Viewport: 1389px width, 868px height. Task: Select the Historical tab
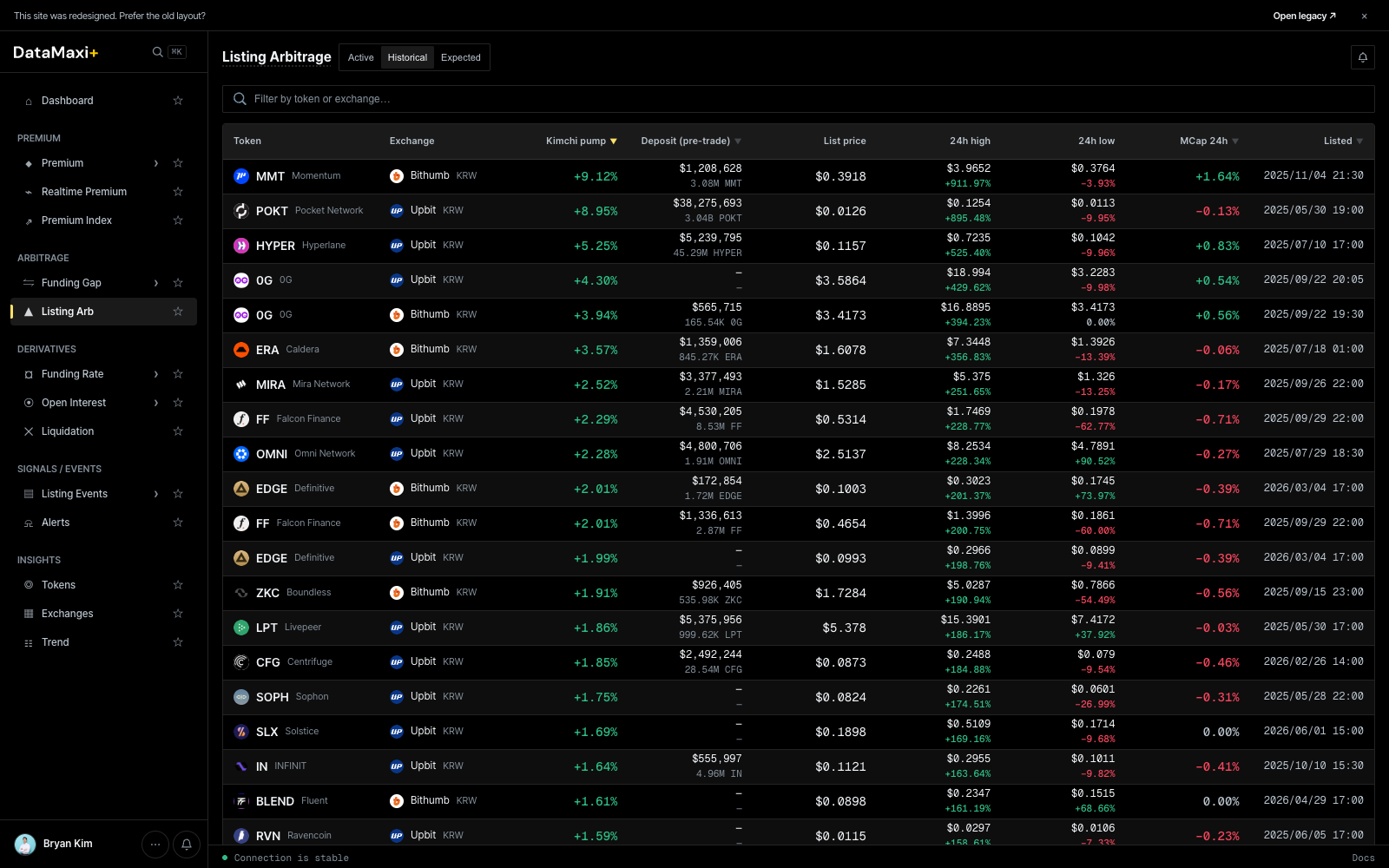(x=407, y=57)
